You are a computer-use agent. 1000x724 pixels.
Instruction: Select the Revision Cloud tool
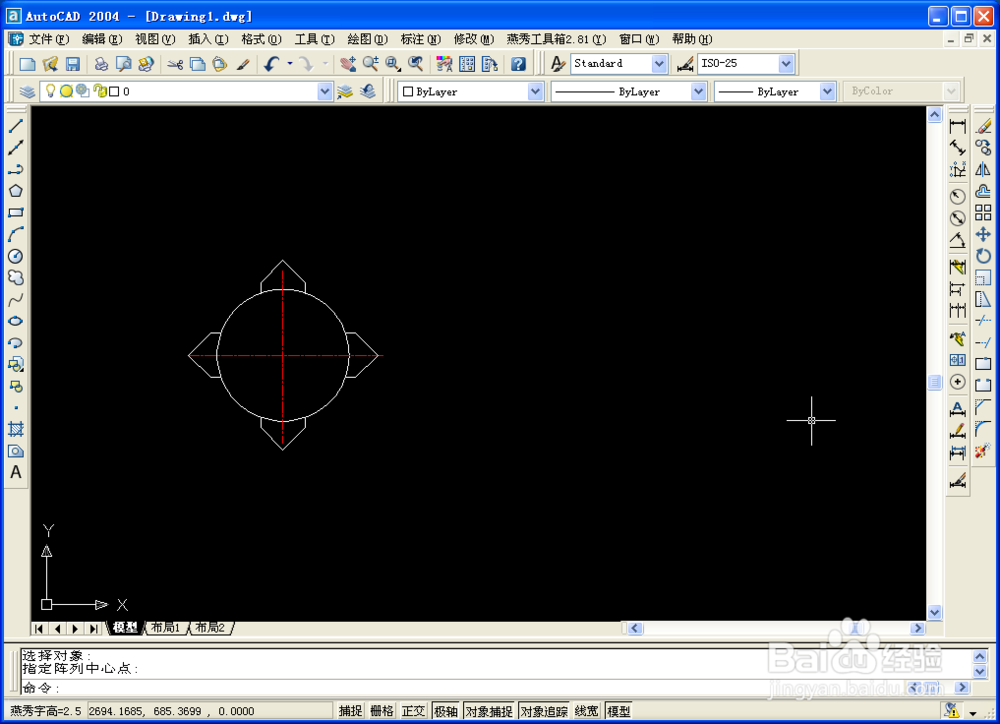[x=16, y=277]
